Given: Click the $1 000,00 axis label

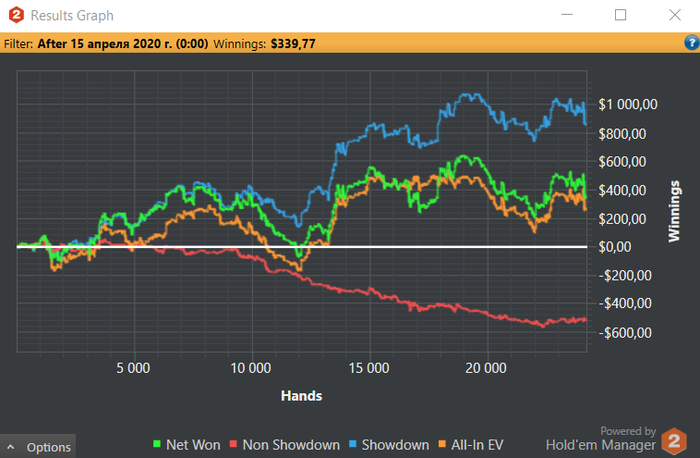Looking at the screenshot, I should click(x=628, y=104).
